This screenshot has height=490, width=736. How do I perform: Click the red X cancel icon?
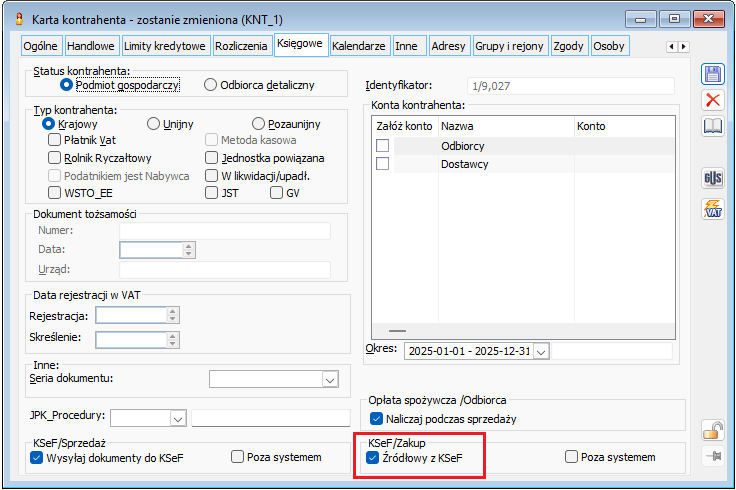pos(712,100)
